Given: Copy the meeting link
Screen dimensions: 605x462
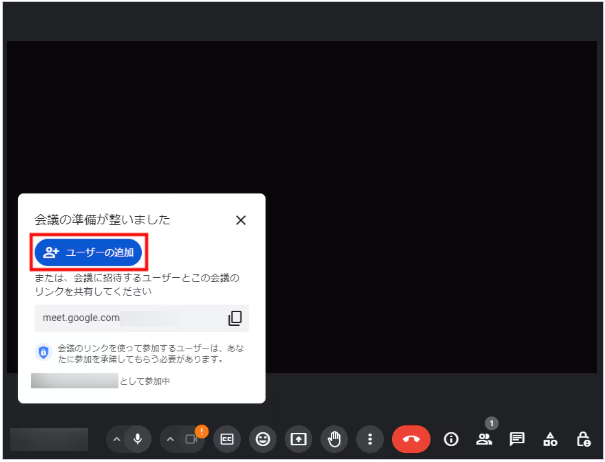Looking at the screenshot, I should click(x=235, y=318).
